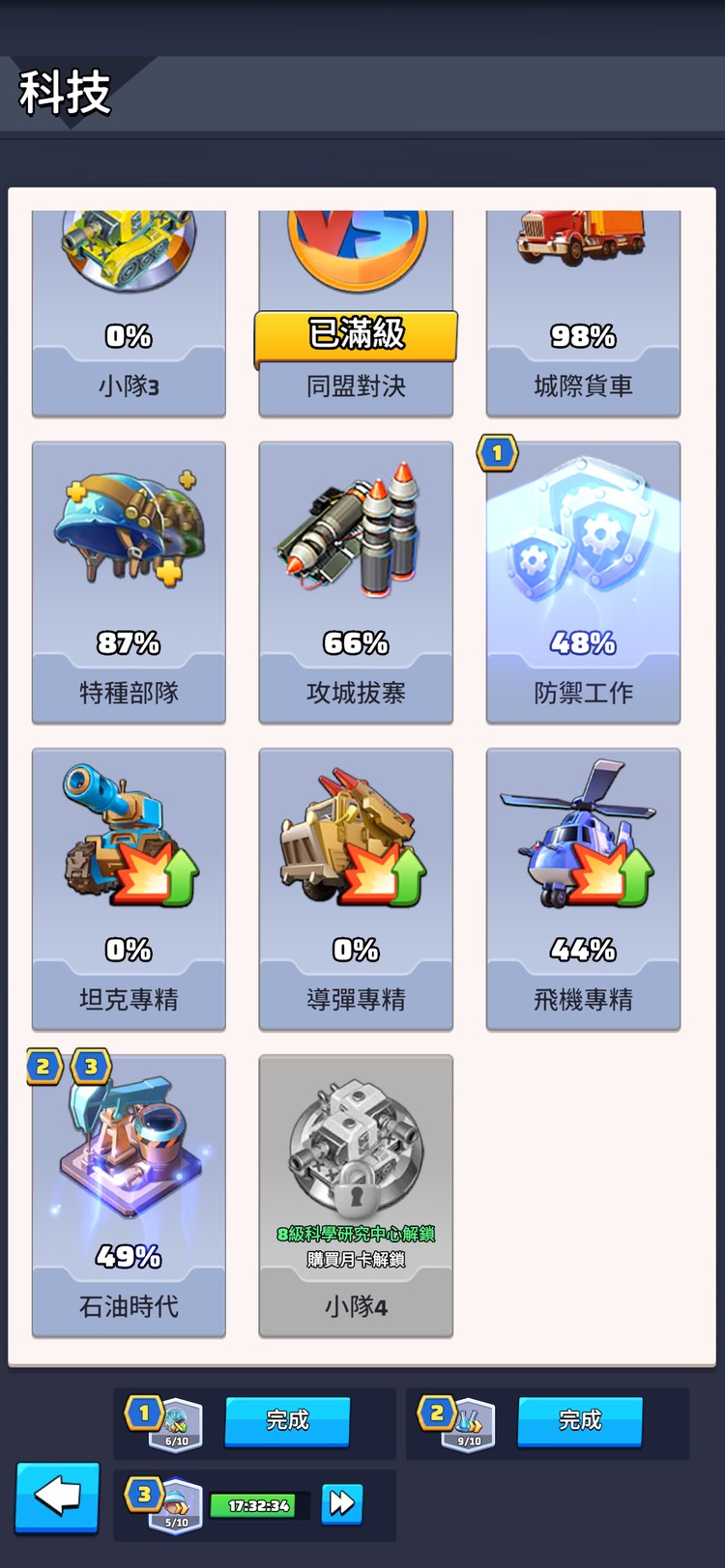Select the 小隊3 tech card
Screen dimensions: 725x1568
pos(129,314)
